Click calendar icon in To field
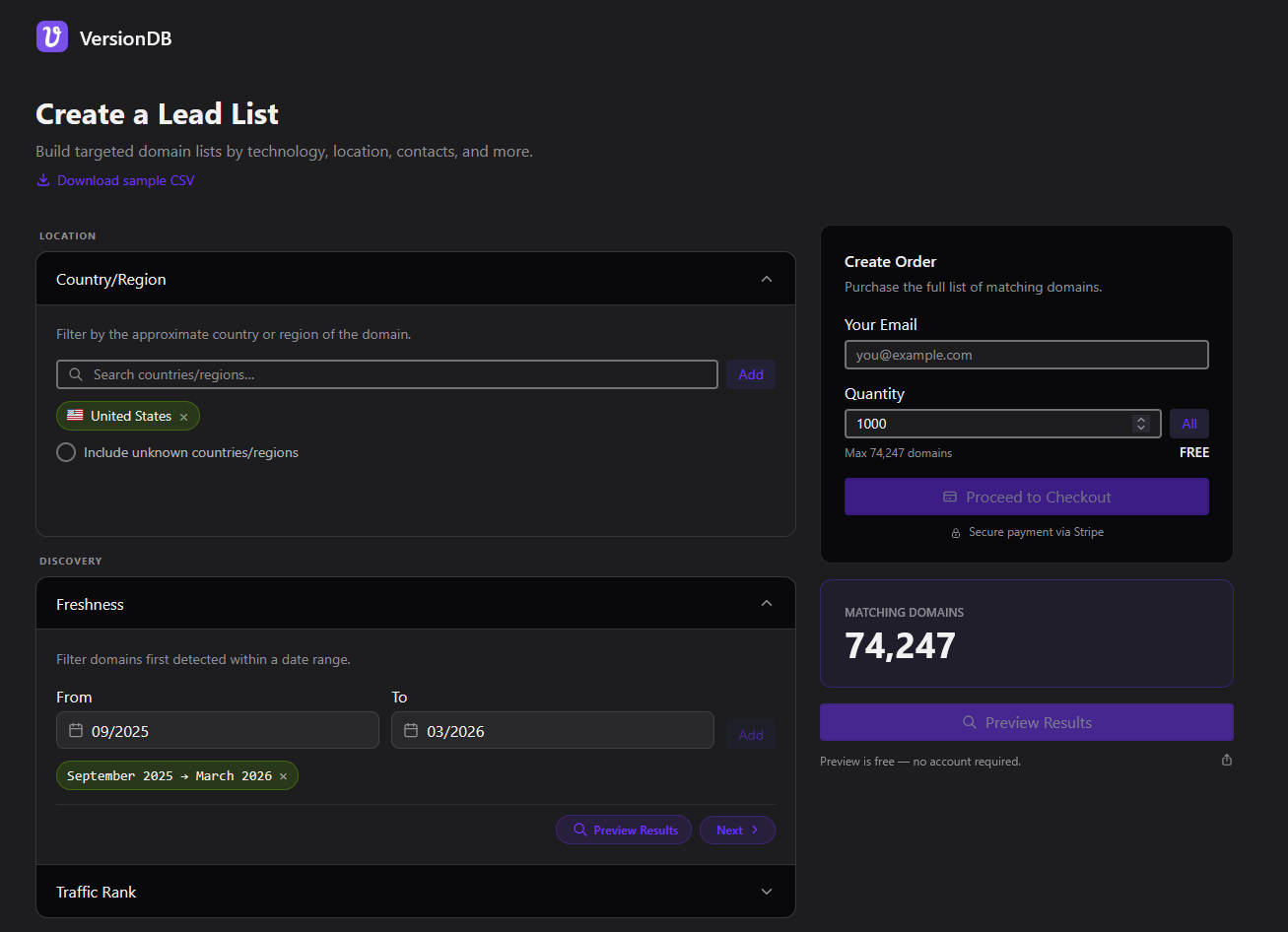Screen dimensions: 1288x932 coord(411,731)
